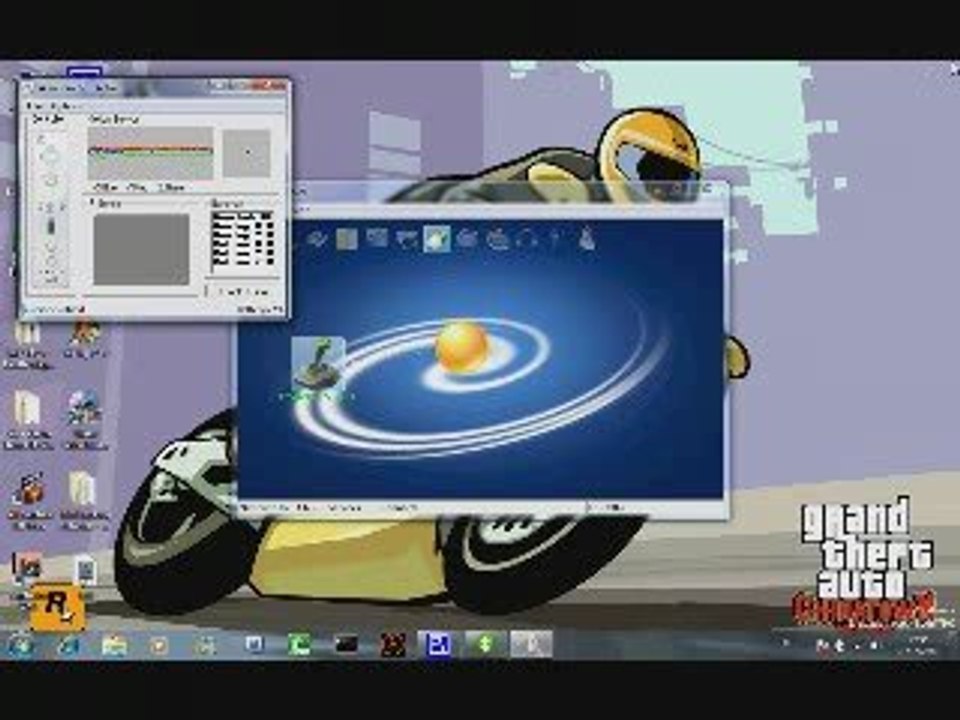This screenshot has width=960, height=720.
Task: Click the black console taskbar icon
Action: pos(346,645)
